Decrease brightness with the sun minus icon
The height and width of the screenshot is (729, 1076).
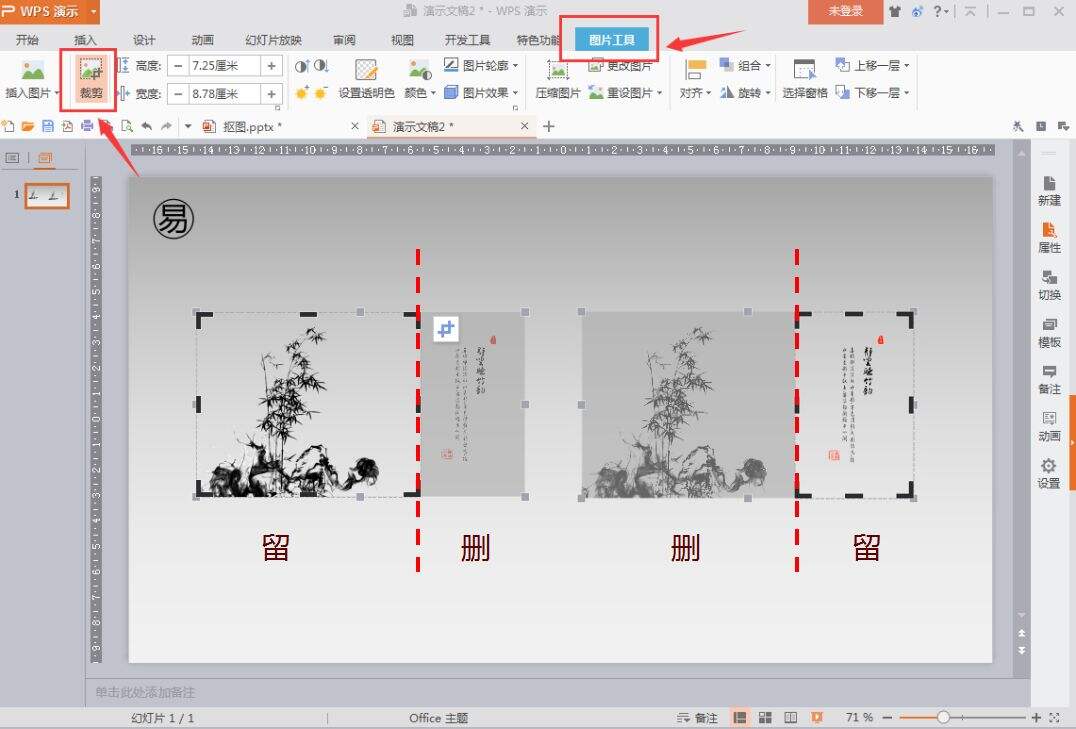click(320, 93)
